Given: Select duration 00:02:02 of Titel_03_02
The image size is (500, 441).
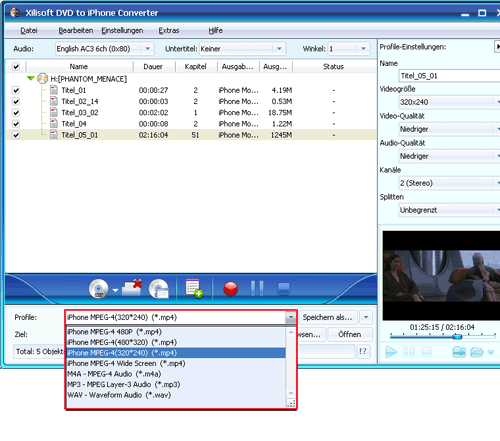Looking at the screenshot, I should tap(153, 113).
